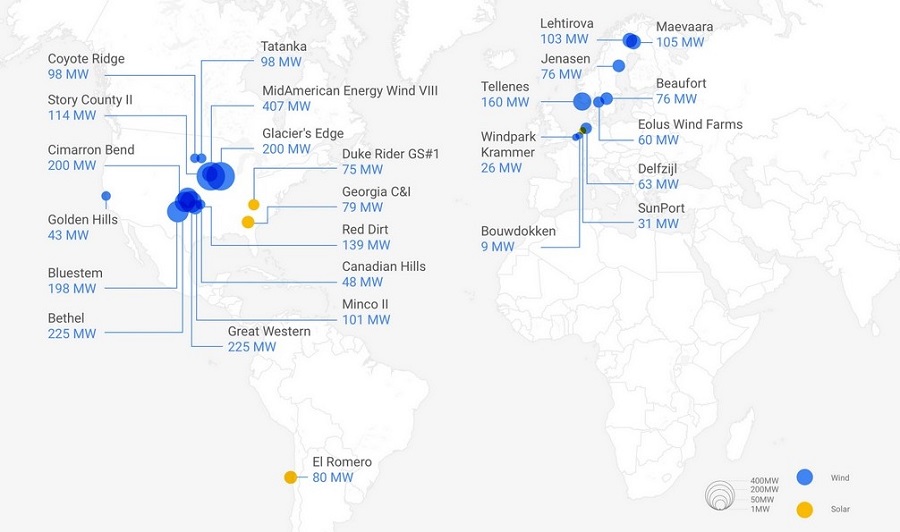The image size is (900, 532).
Task: Click the Wind legend text
Action: (840, 477)
